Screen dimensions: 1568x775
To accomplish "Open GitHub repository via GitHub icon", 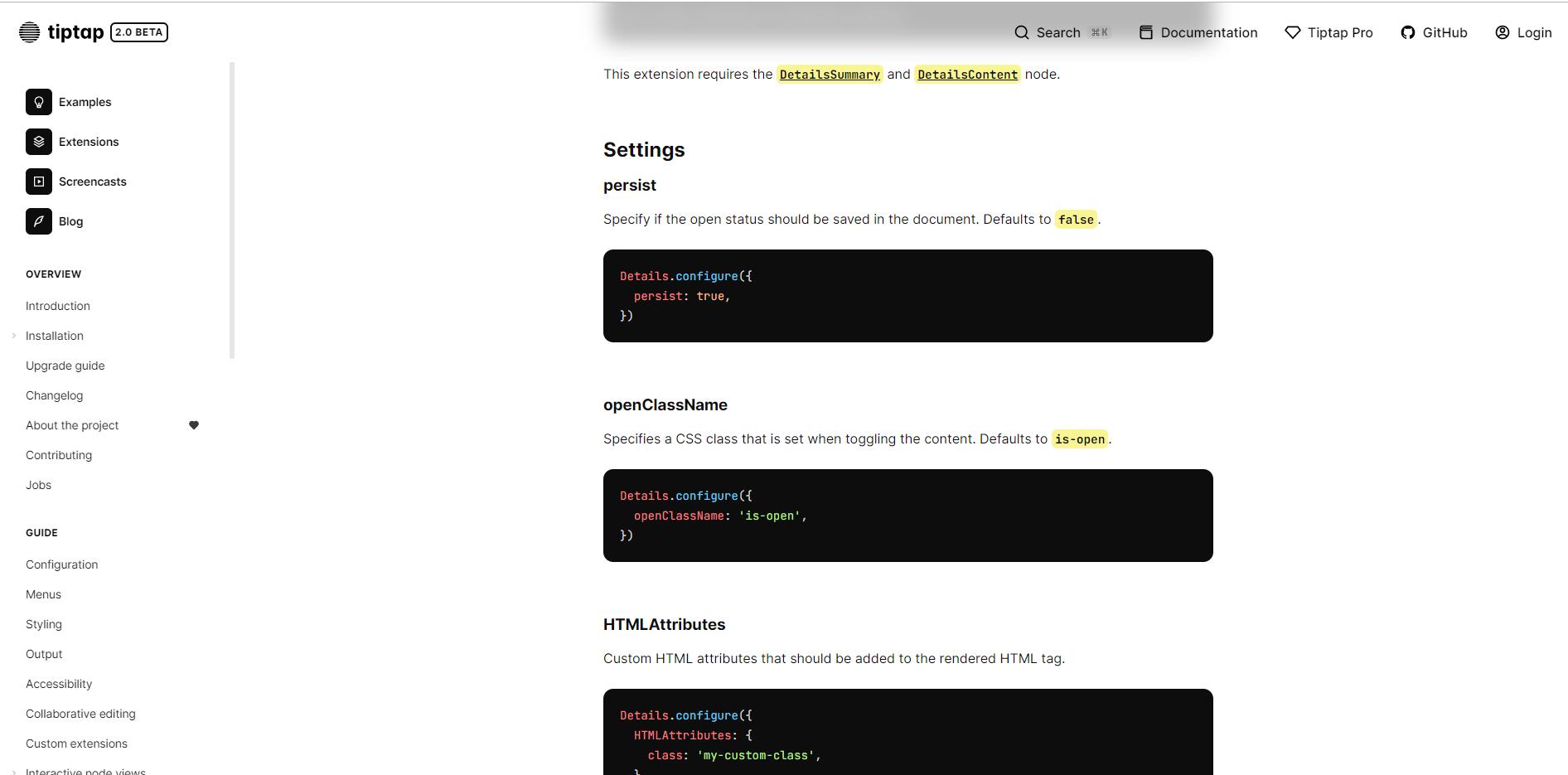I will coord(1408,31).
